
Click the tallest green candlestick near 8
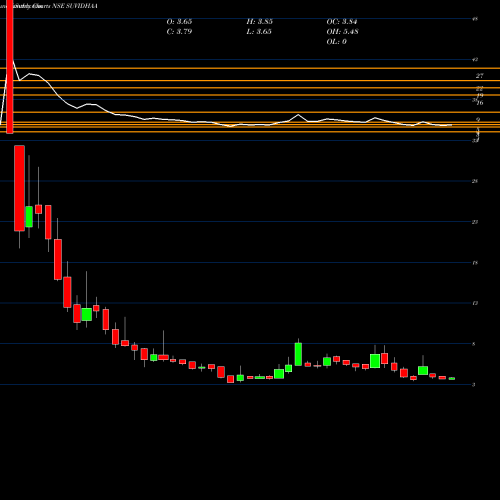click(298, 354)
